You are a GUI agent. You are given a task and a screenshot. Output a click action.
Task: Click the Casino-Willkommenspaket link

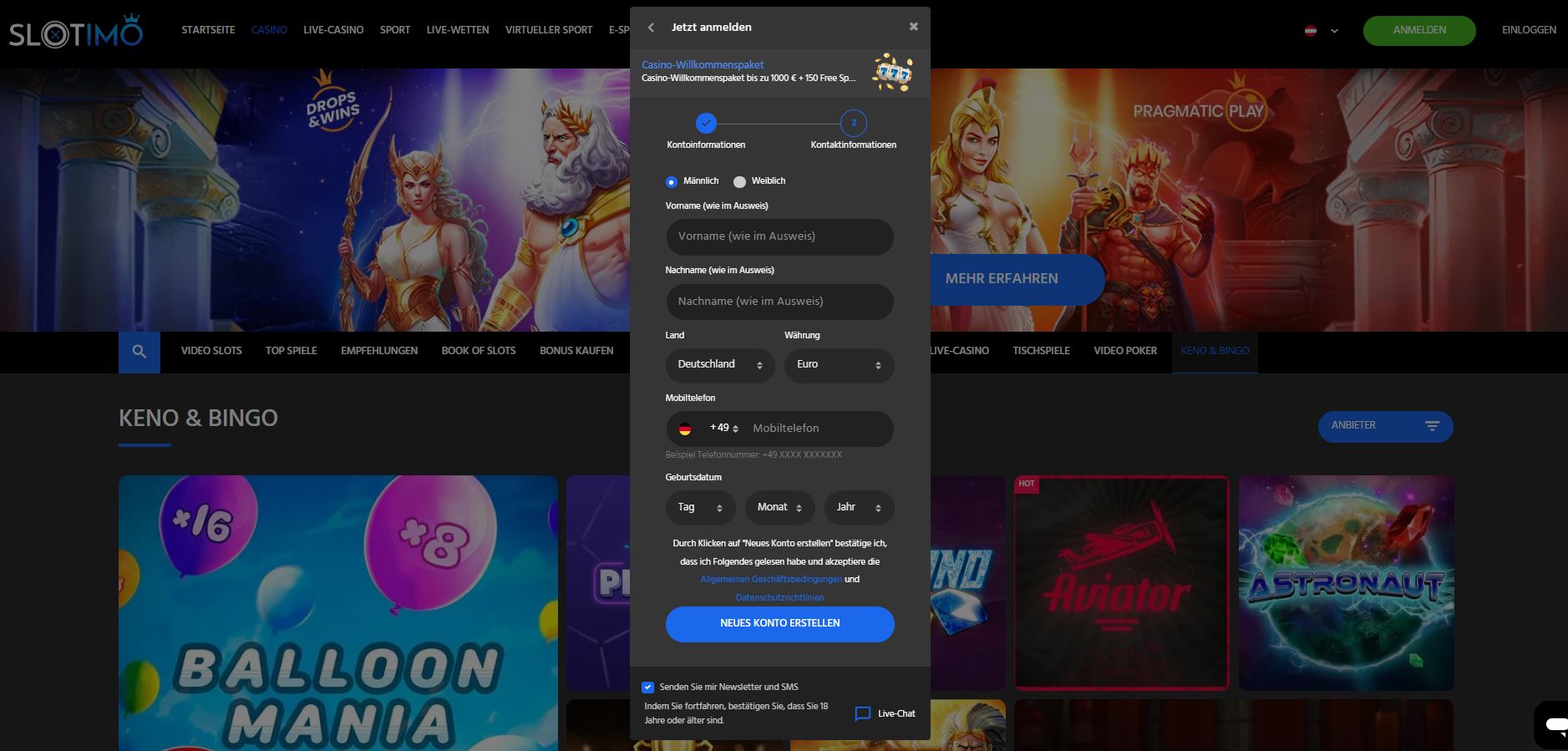[703, 65]
